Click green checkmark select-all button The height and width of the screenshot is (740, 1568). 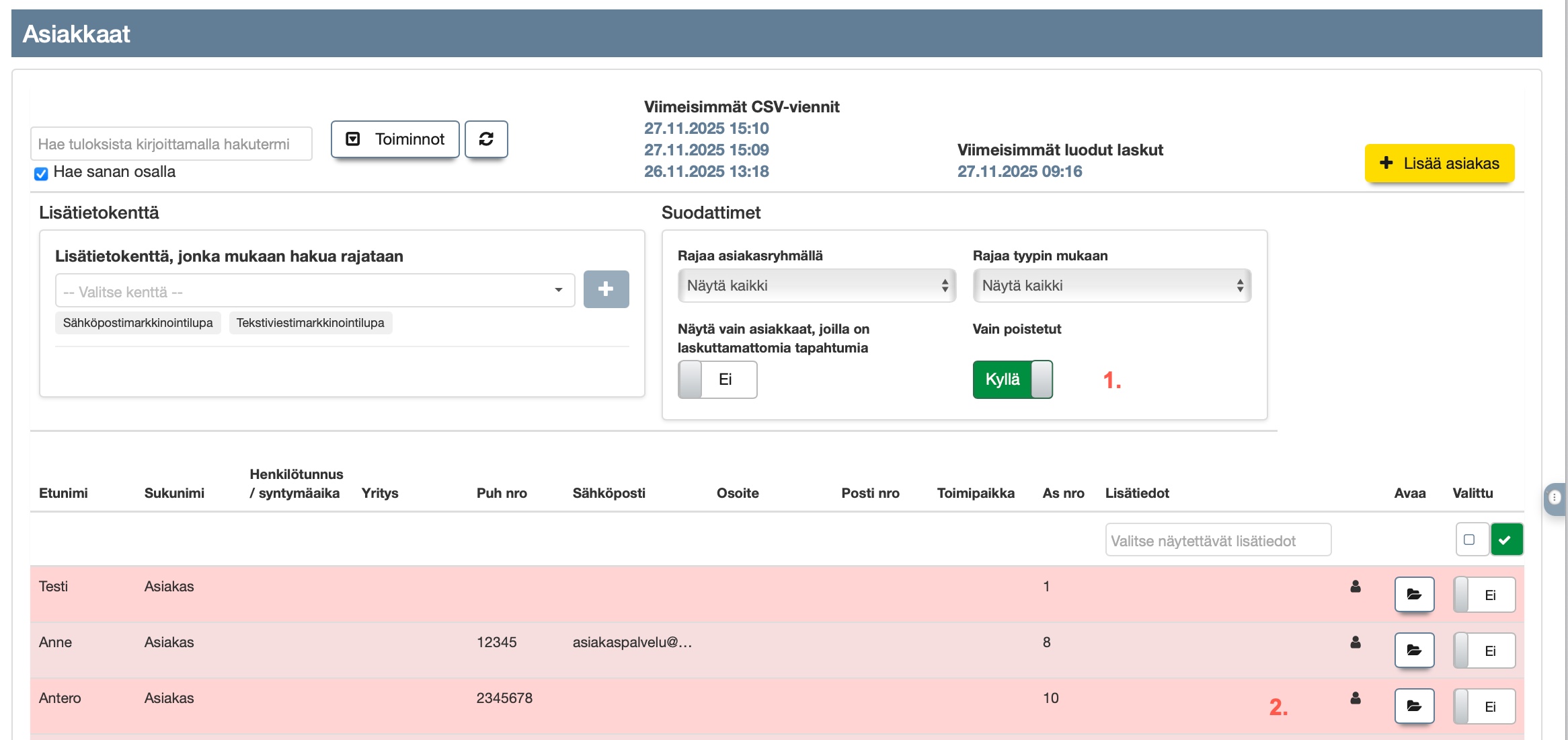(x=1506, y=540)
